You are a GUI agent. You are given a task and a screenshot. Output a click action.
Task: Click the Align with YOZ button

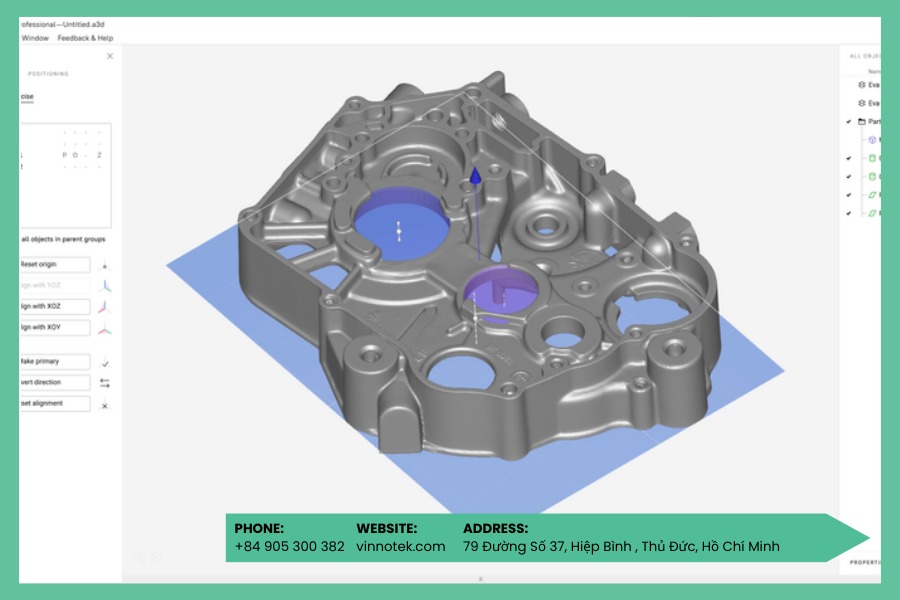pos(55,285)
